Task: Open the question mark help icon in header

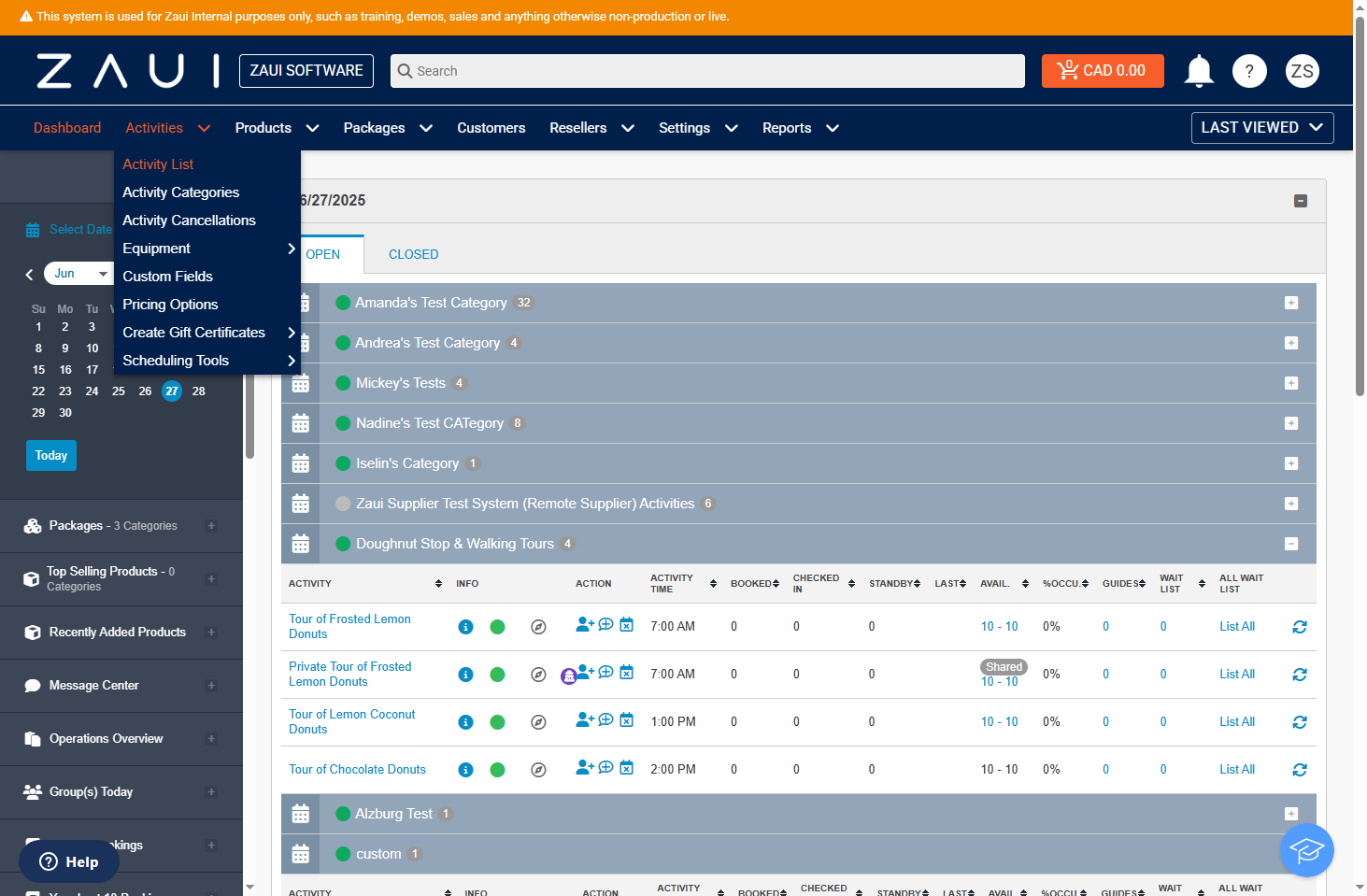Action: point(1249,71)
